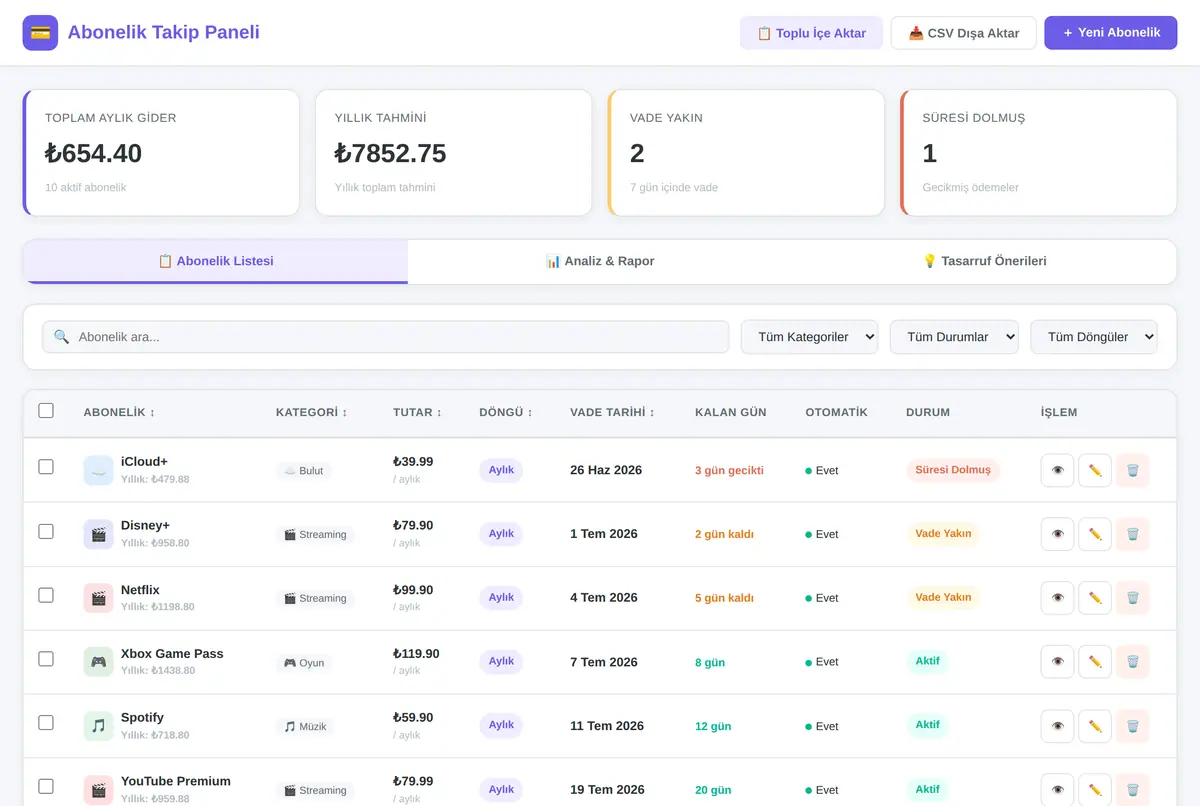Click the Spotify music note icon

click(x=98, y=726)
